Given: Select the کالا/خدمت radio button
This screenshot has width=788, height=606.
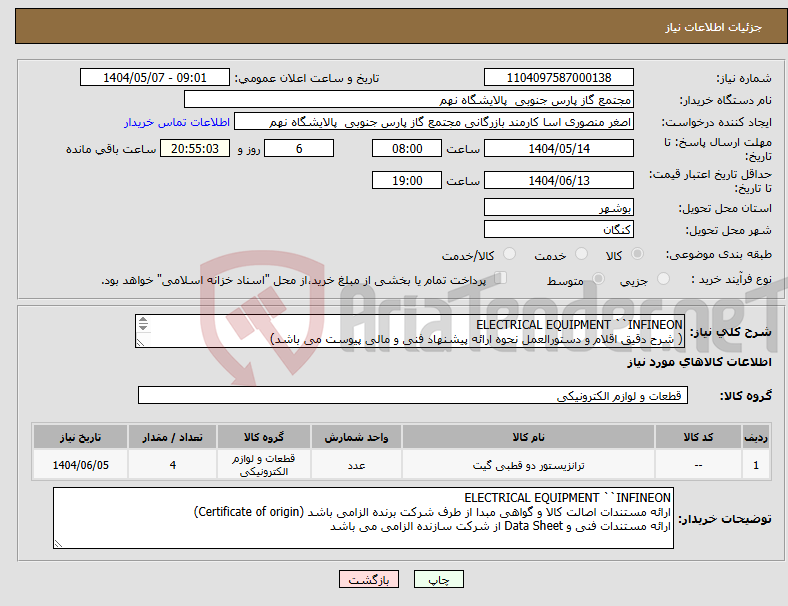Looking at the screenshot, I should [509, 254].
